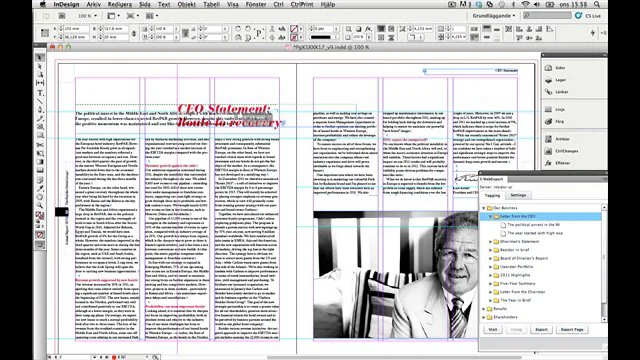The width and height of the screenshot is (640, 360).
Task: Select the Line tool
Action: click(40, 102)
